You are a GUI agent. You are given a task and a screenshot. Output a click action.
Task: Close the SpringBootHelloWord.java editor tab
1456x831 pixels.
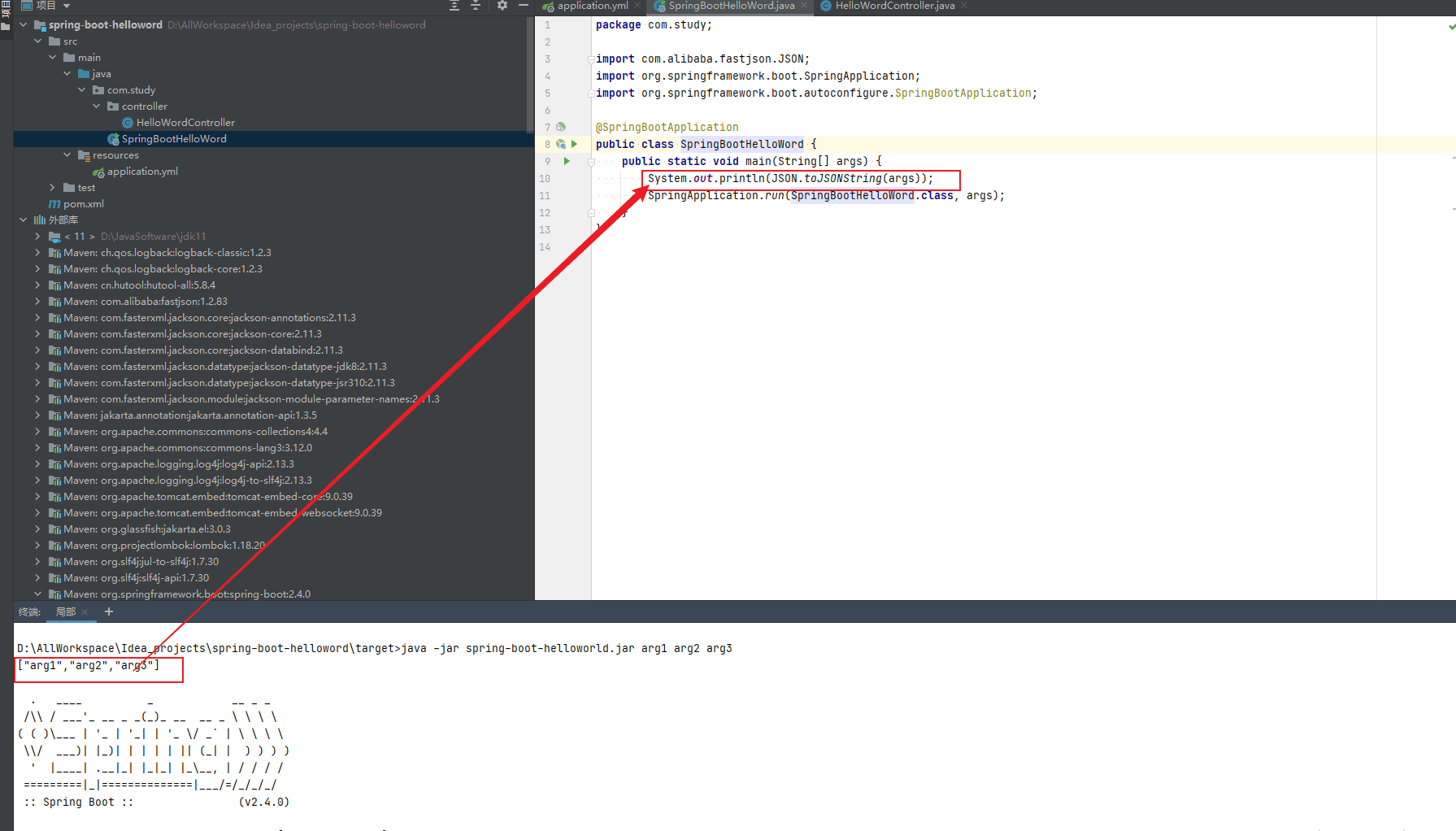point(804,6)
